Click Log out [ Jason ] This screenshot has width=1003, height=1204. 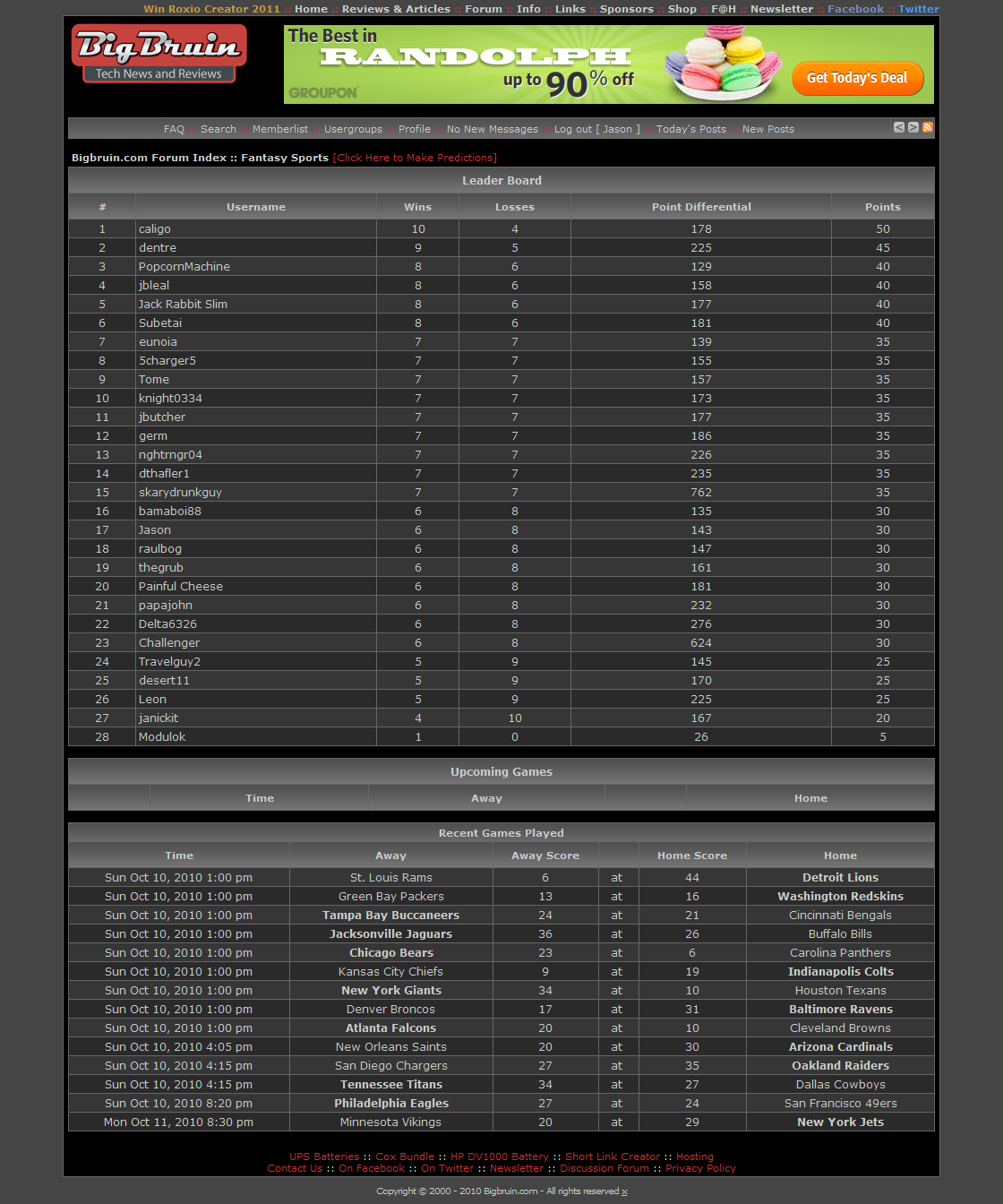click(x=597, y=129)
